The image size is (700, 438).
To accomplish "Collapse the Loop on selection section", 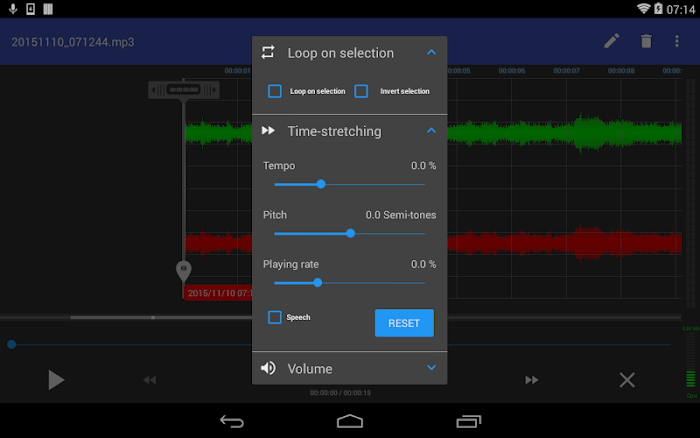I will [x=431, y=52].
